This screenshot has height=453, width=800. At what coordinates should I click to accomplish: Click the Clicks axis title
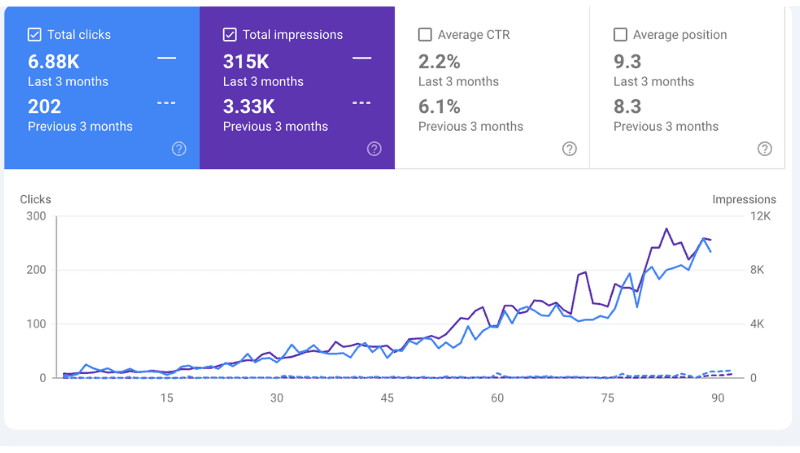click(x=35, y=199)
